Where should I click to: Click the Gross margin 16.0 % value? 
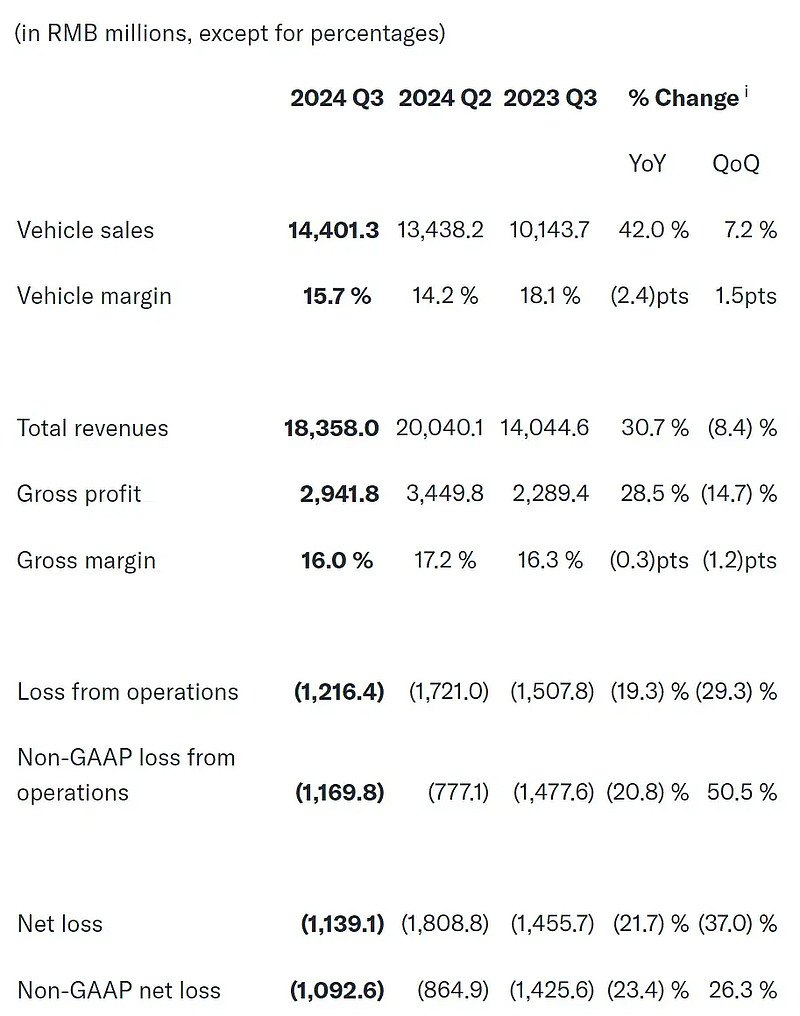pos(337,560)
